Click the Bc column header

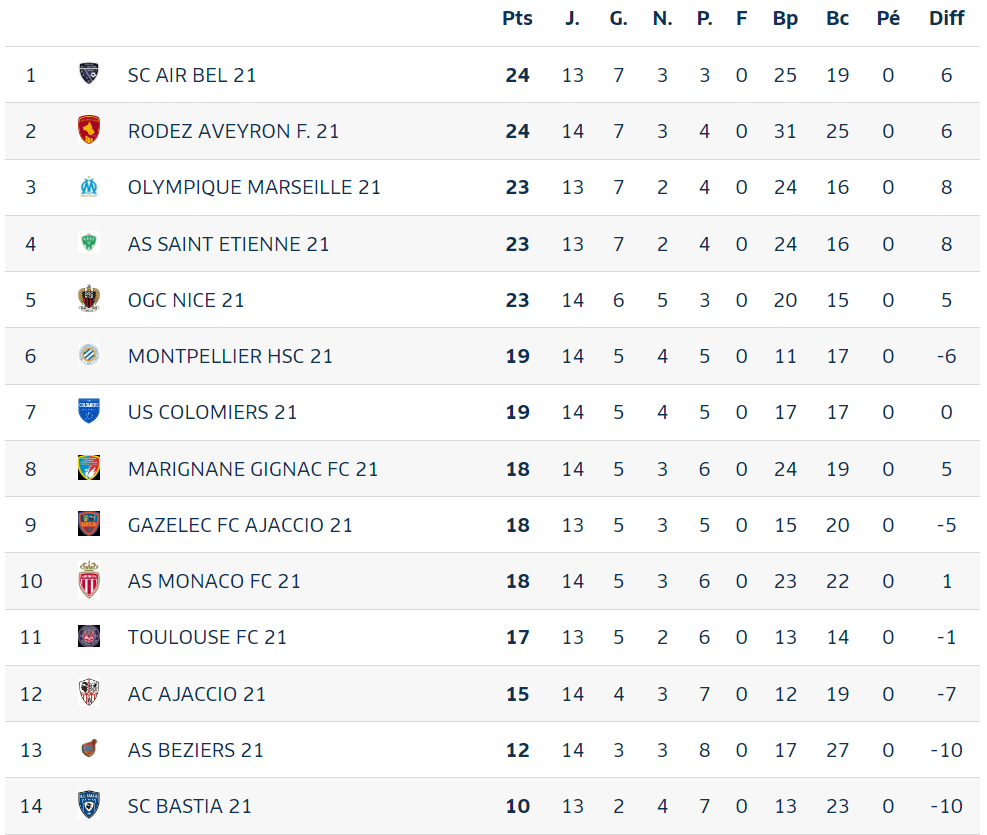[837, 18]
